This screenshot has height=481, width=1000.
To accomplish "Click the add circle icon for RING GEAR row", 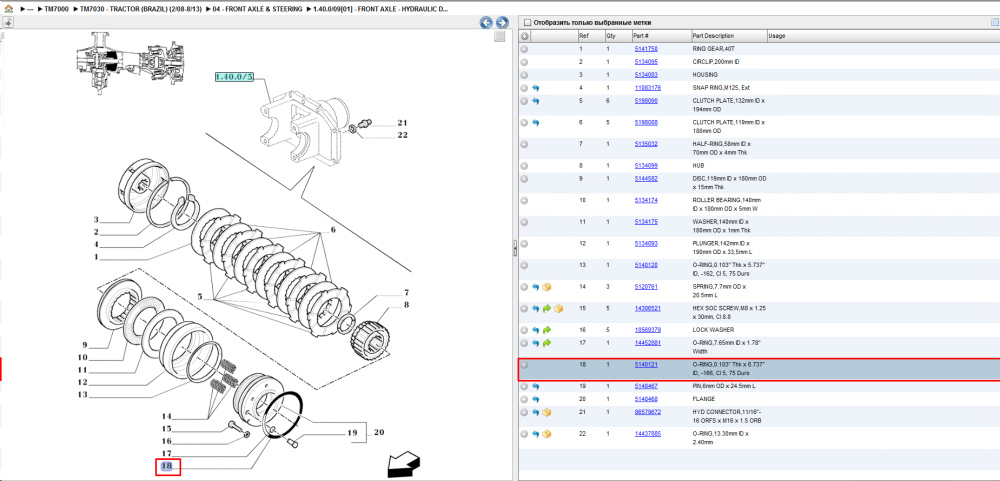I will click(x=524, y=49).
